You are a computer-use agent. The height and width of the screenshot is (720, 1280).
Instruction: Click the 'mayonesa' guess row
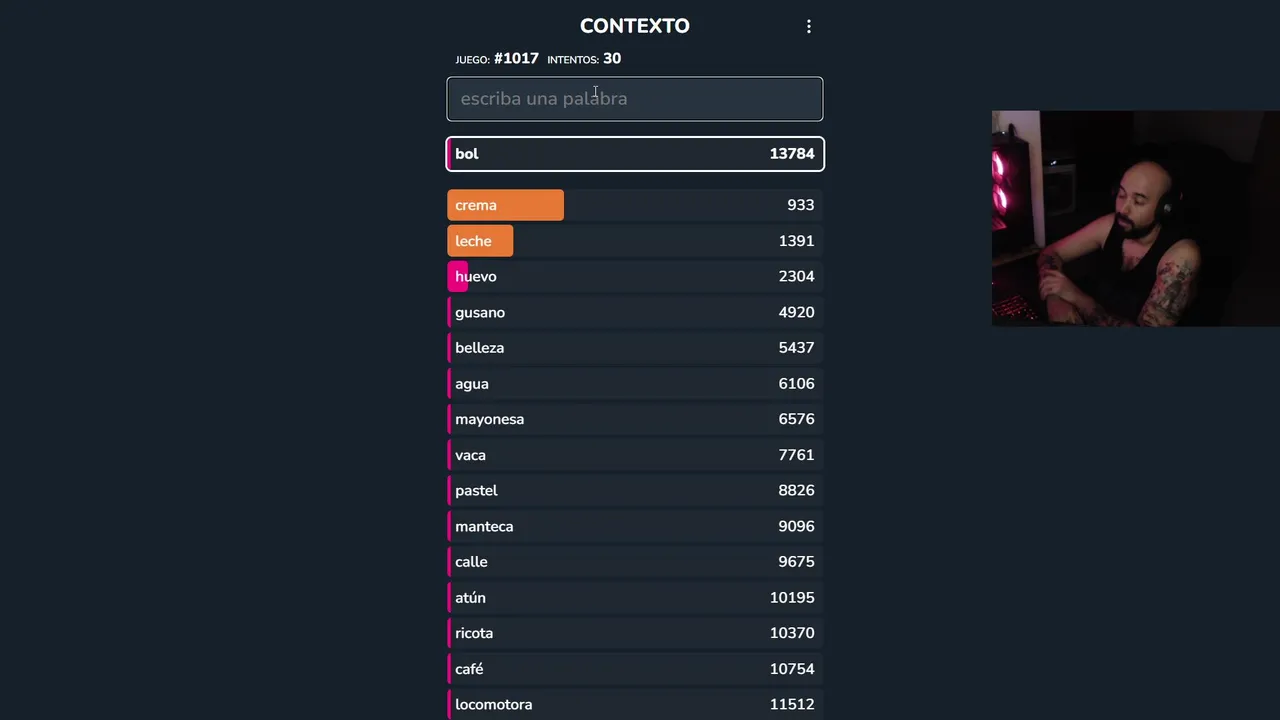click(x=635, y=419)
